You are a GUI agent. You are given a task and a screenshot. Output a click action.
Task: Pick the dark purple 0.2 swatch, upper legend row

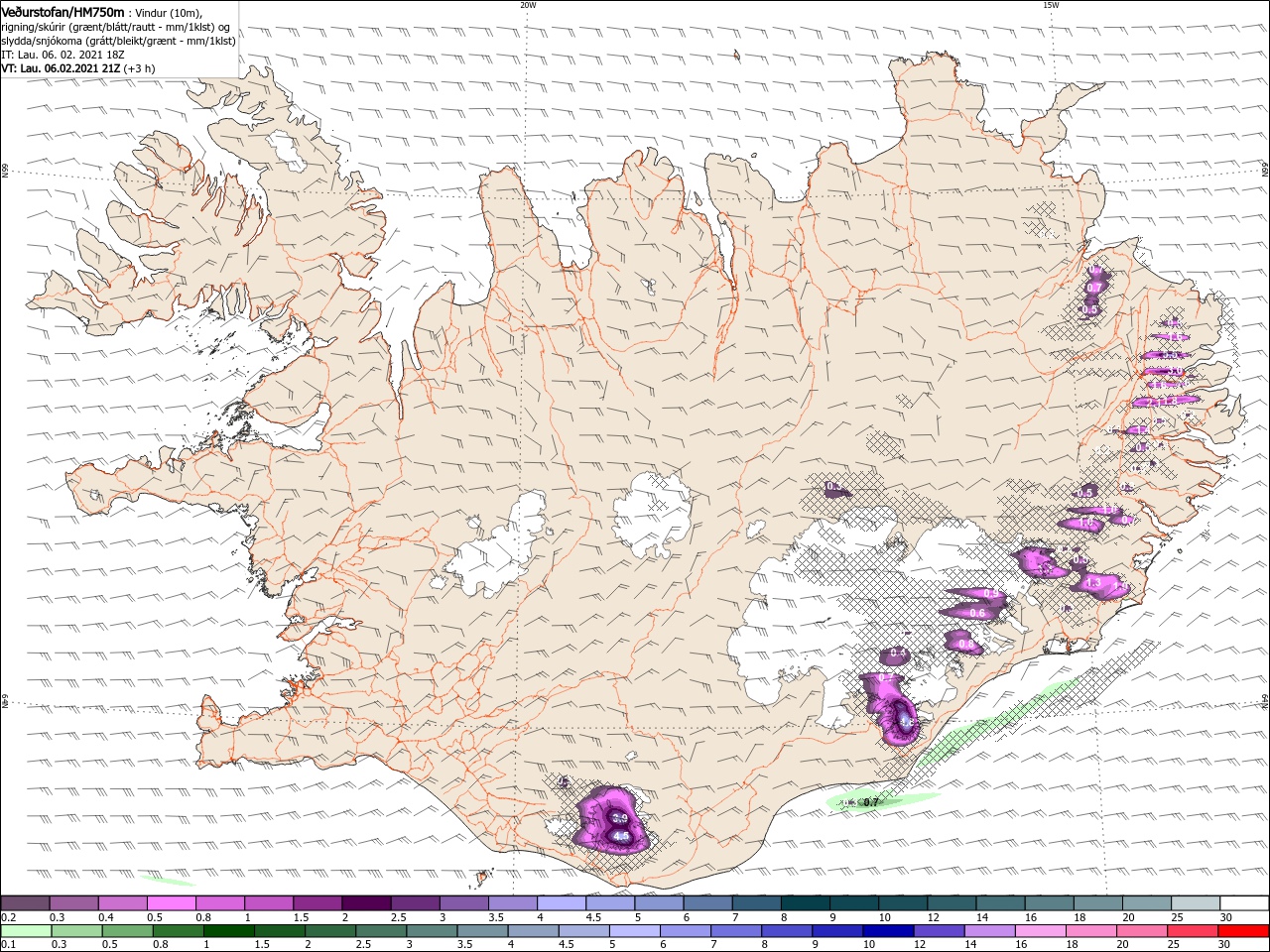tap(25, 903)
